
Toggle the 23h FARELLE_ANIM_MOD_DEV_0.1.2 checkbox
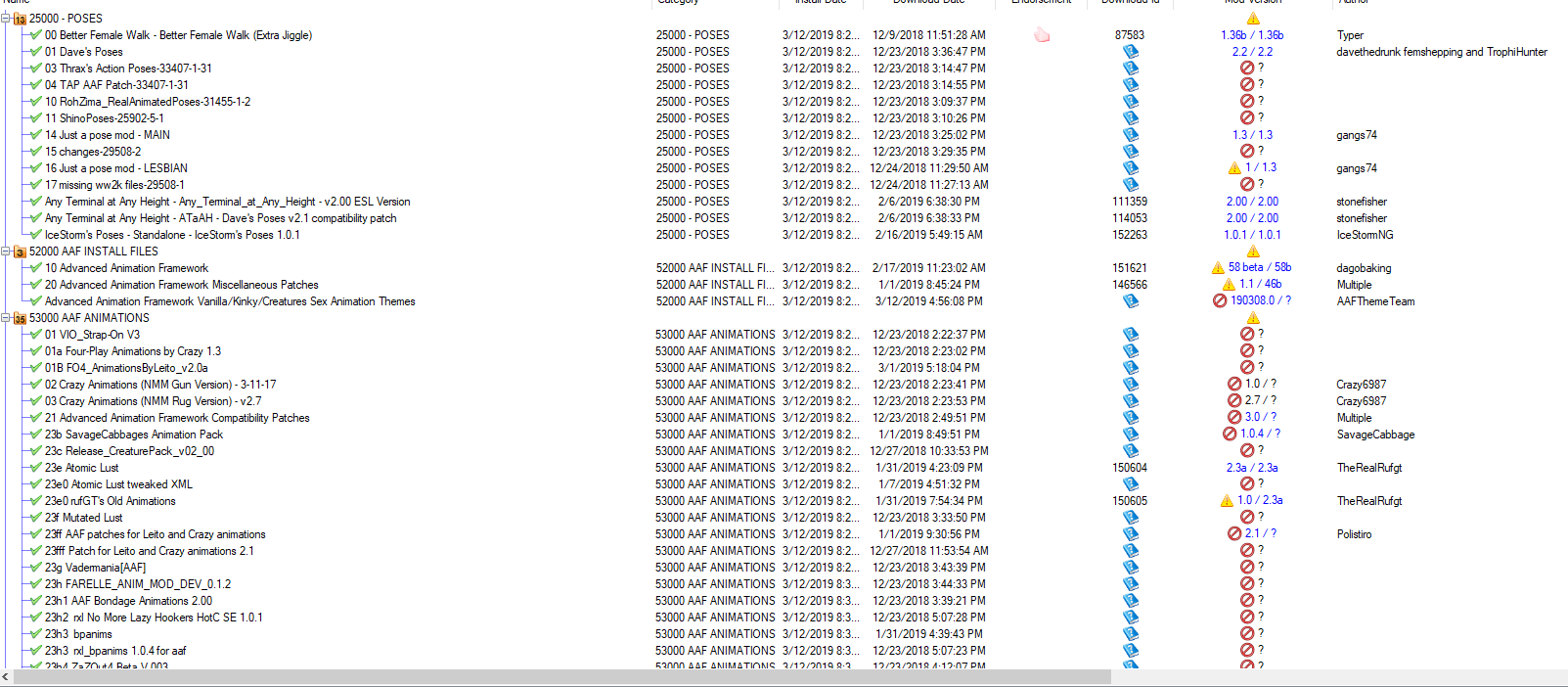36,584
